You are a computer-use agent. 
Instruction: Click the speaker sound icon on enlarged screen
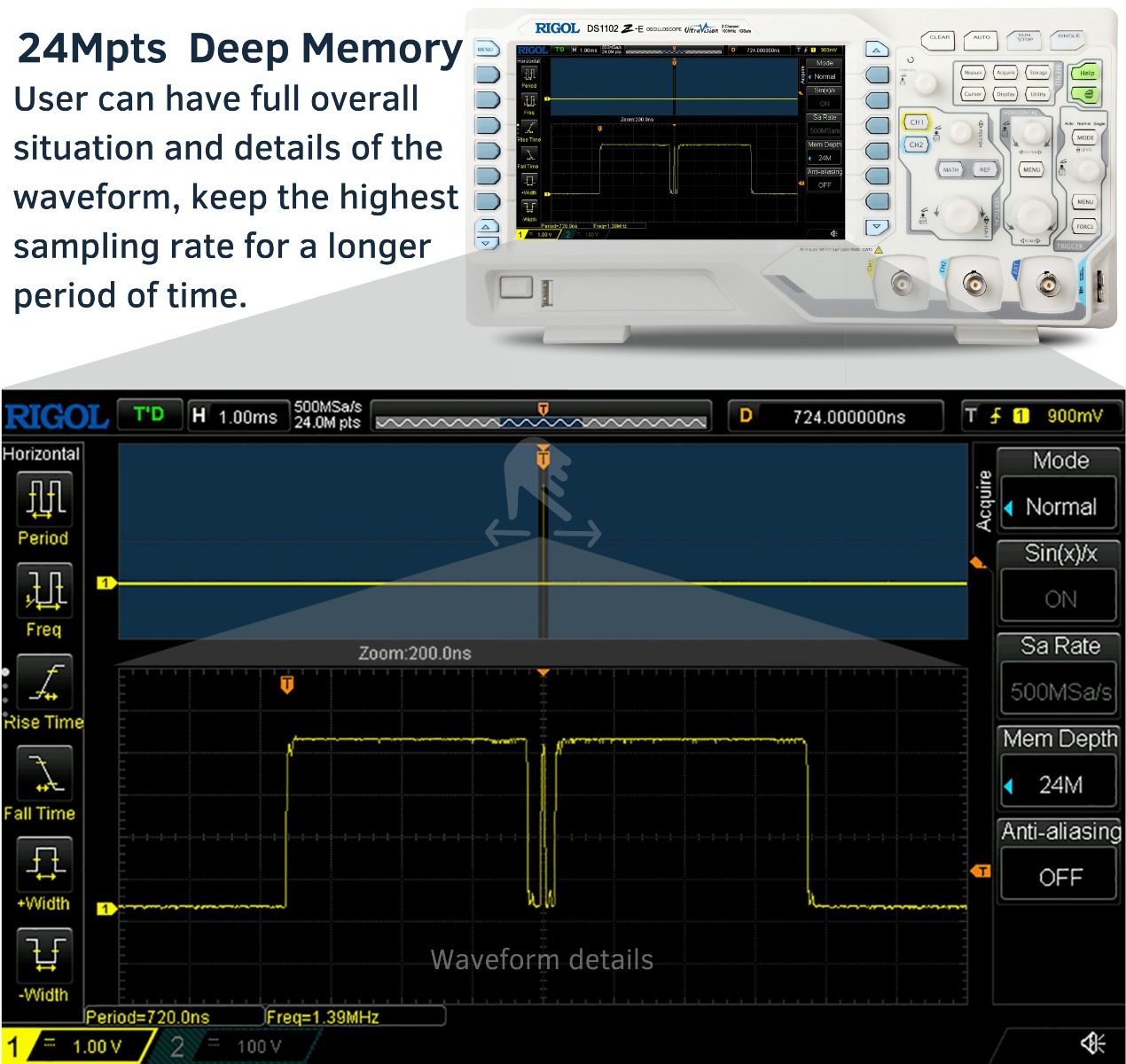tap(1092, 1043)
